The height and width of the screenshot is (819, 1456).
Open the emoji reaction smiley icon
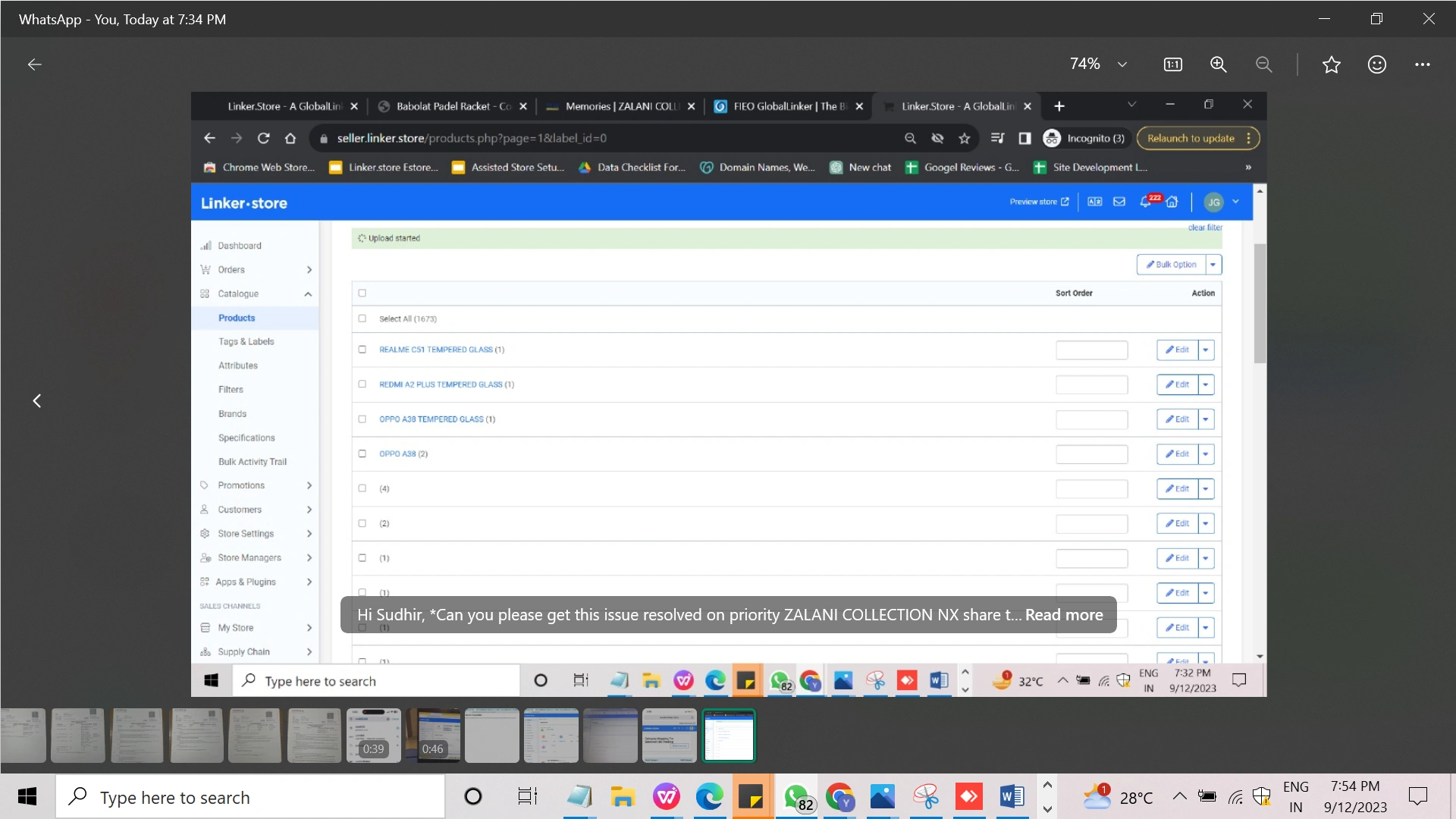tap(1377, 64)
